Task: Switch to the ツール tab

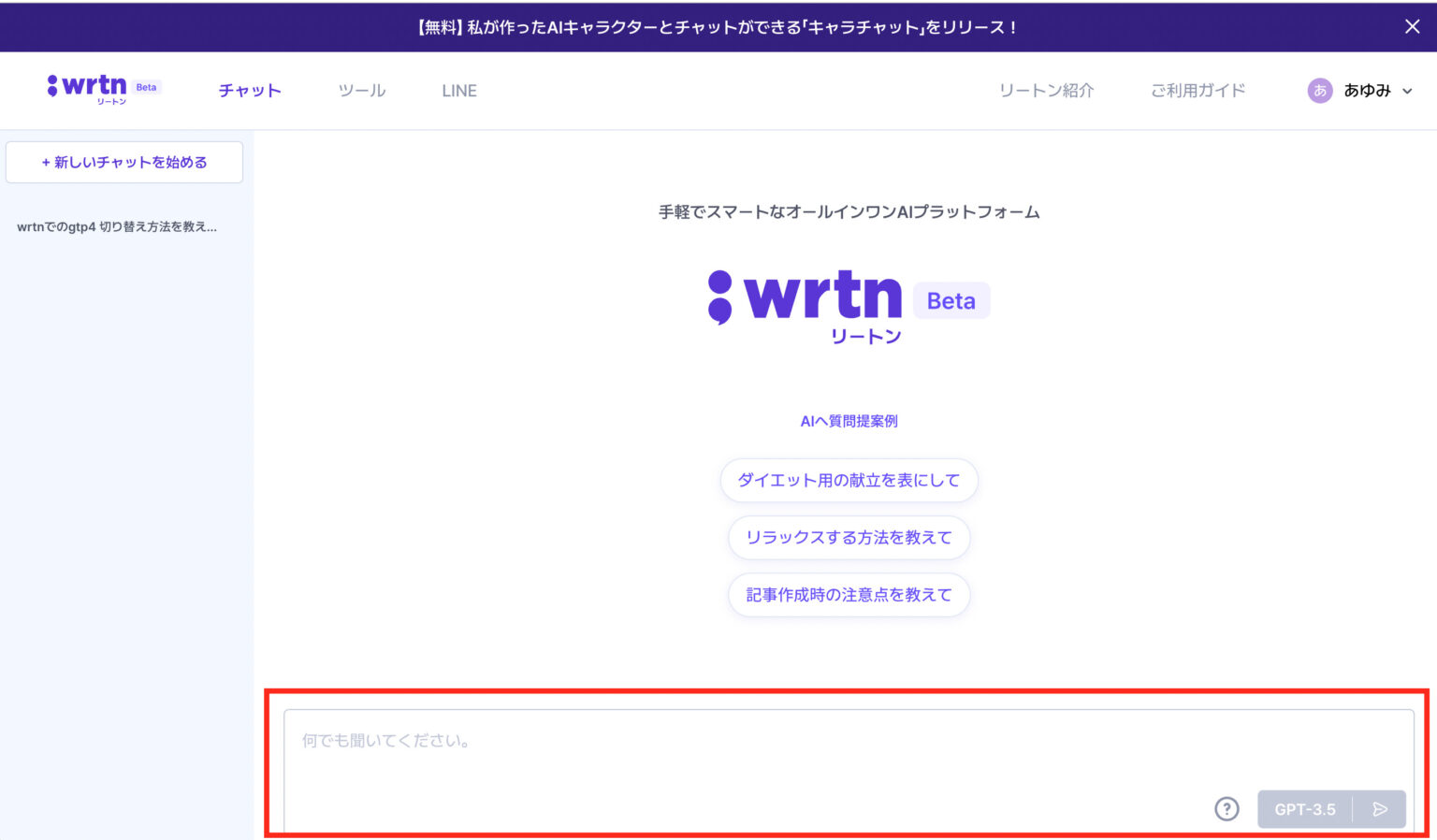Action: click(x=361, y=90)
